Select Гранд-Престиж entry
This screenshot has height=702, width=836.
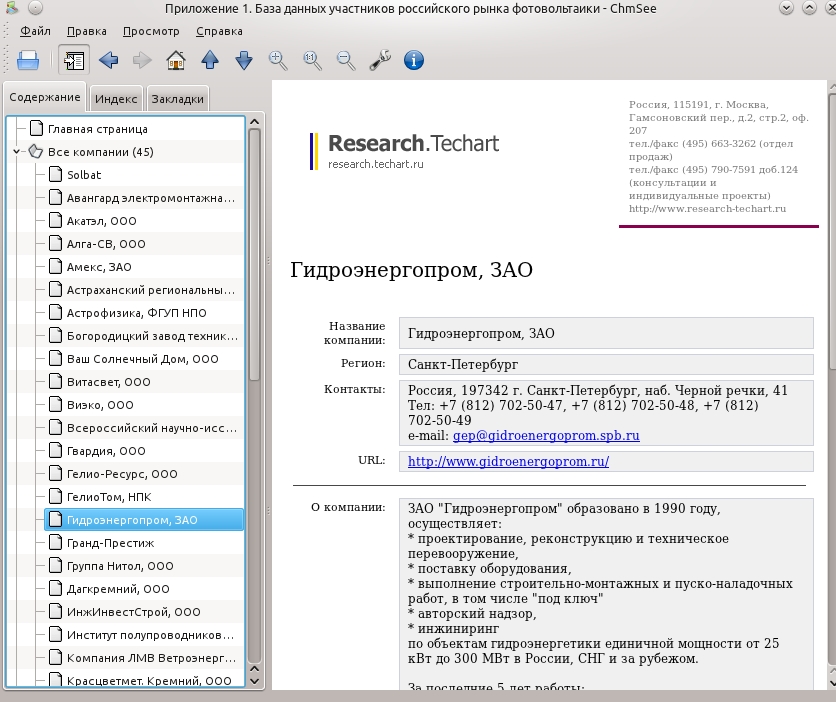110,542
